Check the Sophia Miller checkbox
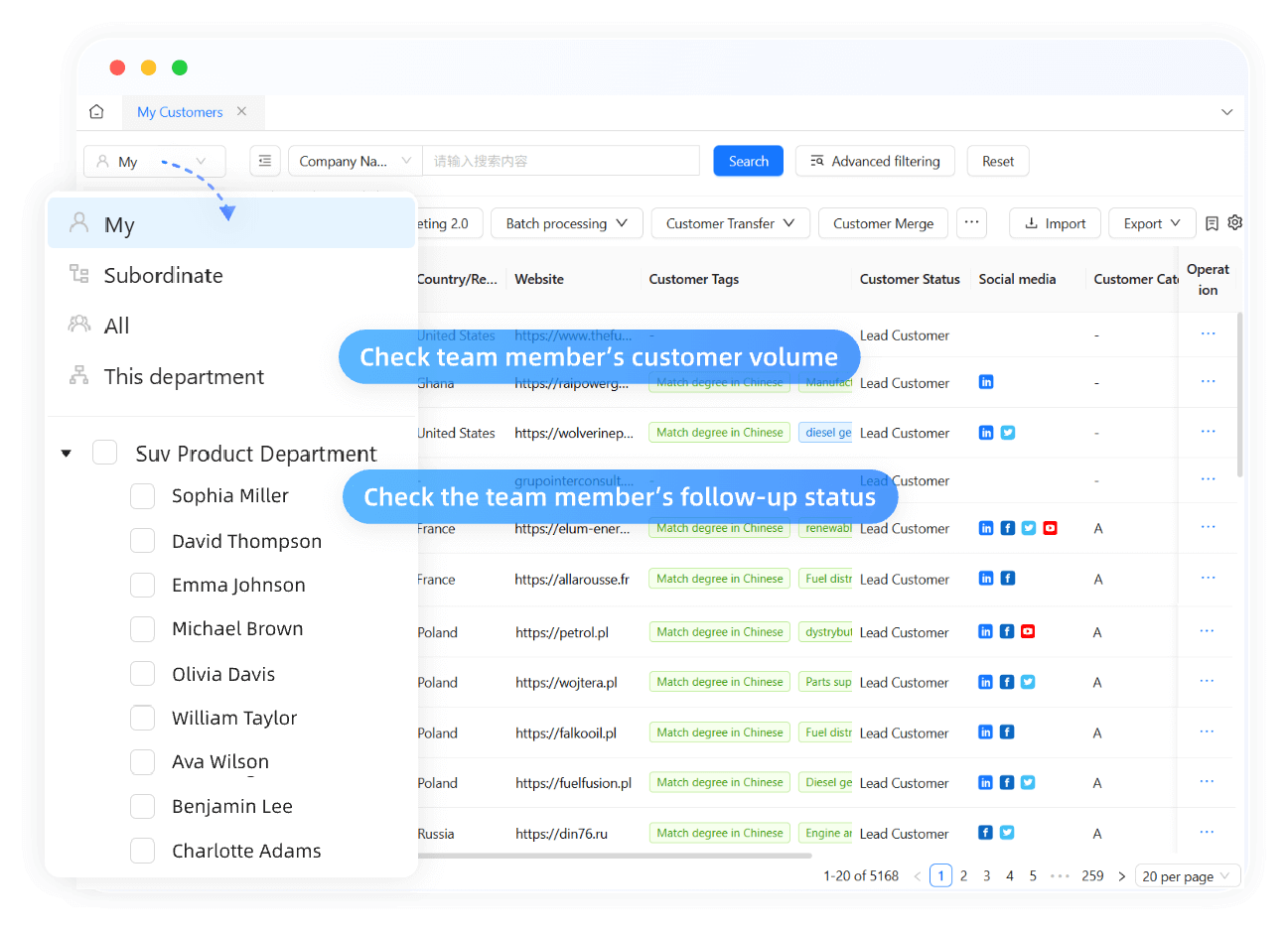The height and width of the screenshot is (931, 1288). (x=142, y=495)
